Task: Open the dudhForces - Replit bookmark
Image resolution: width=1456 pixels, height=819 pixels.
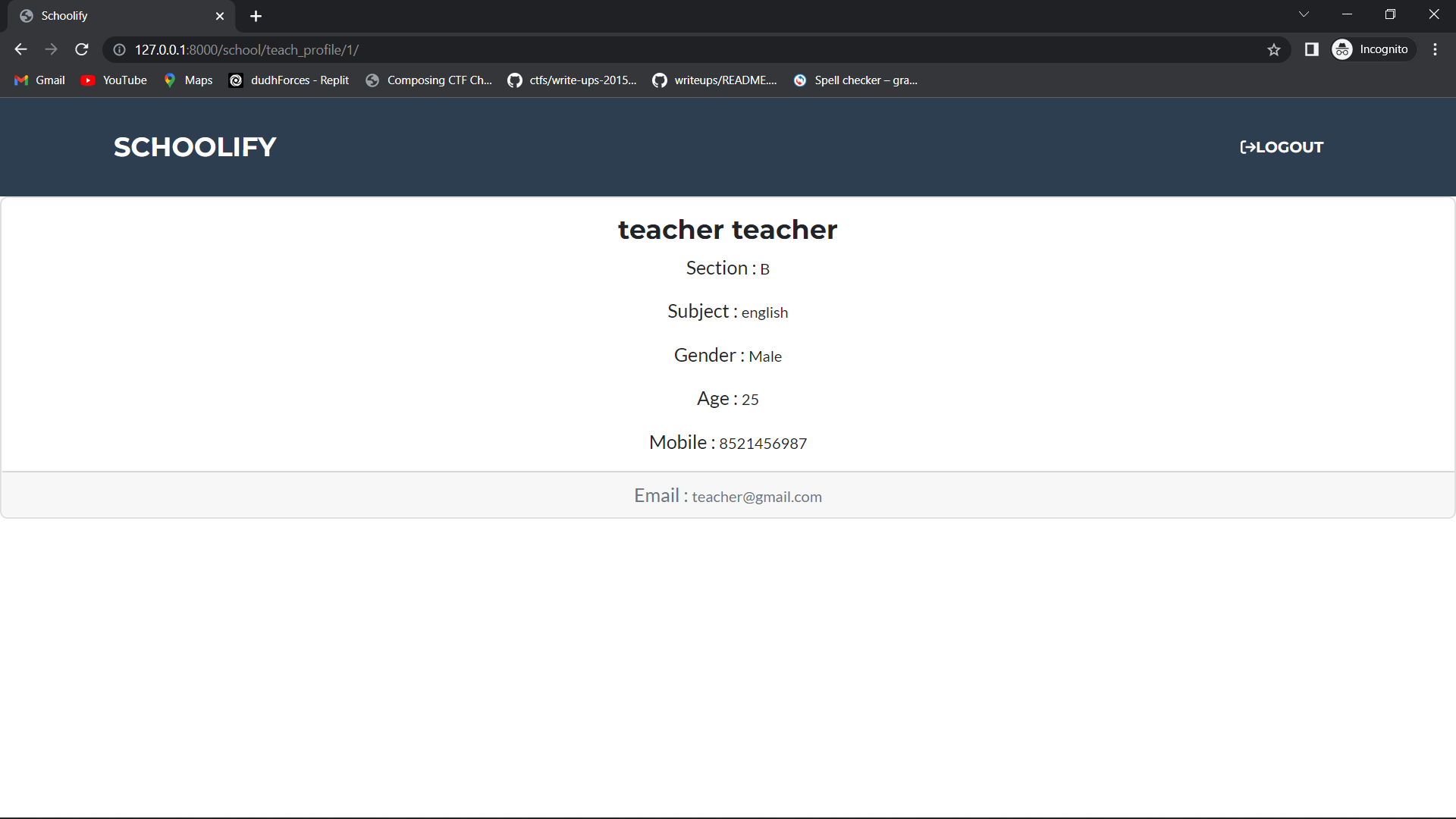Action: tap(288, 80)
